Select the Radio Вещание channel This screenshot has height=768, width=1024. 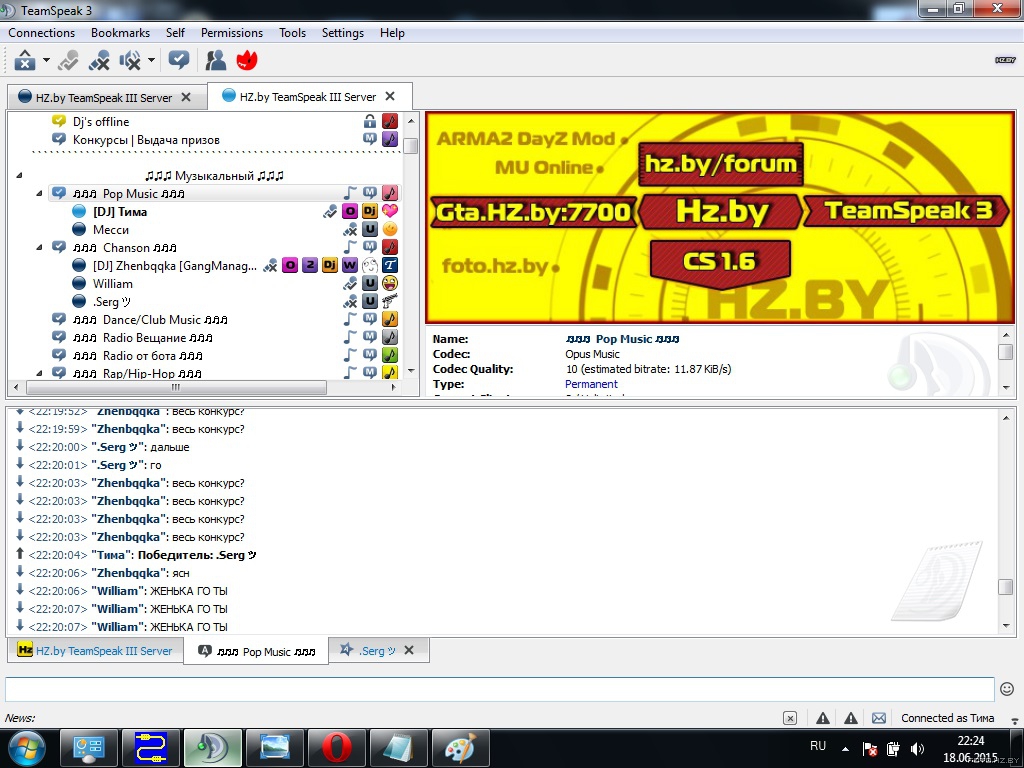click(142, 338)
